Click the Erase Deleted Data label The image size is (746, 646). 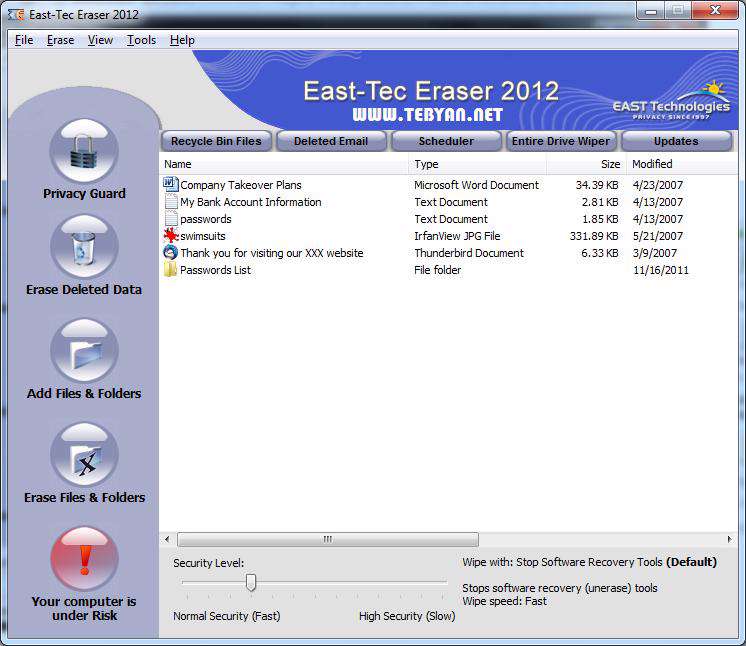pos(84,290)
